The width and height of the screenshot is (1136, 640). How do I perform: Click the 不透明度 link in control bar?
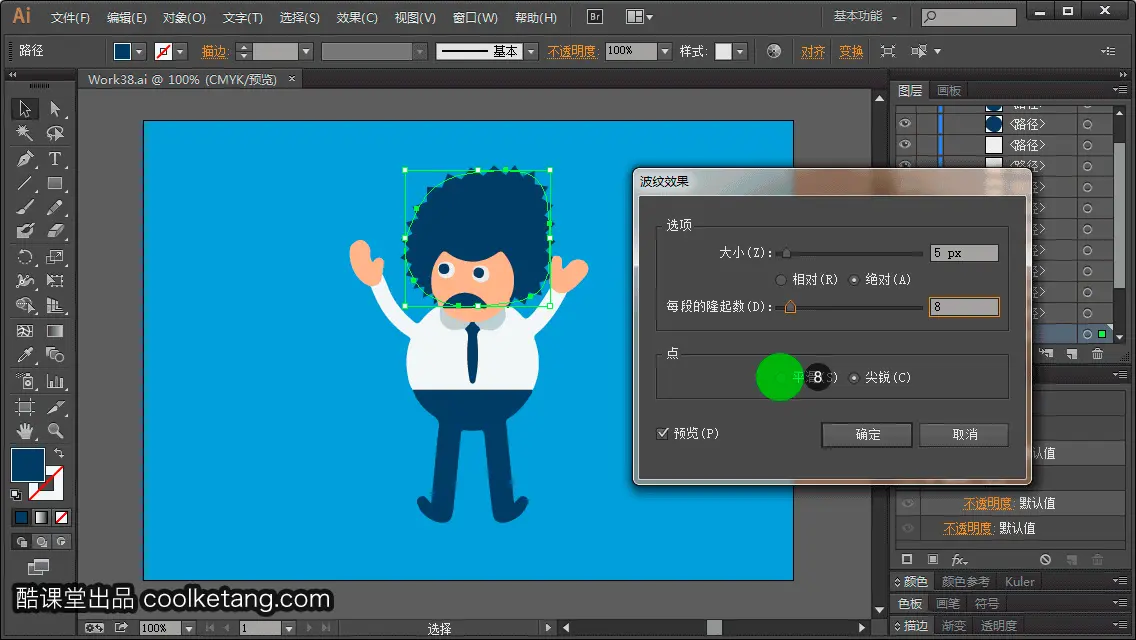[x=572, y=51]
